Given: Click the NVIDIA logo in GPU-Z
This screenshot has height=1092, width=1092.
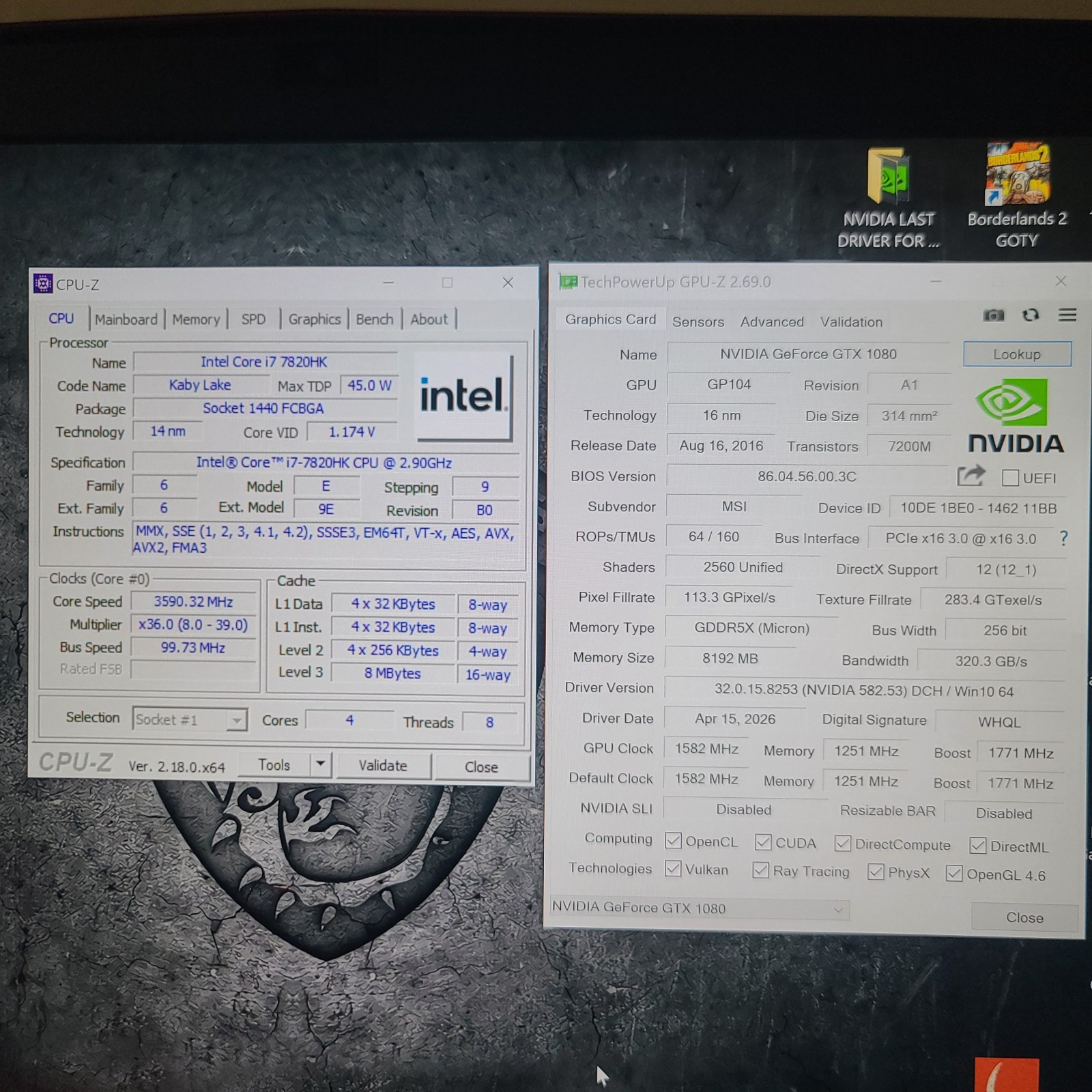Looking at the screenshot, I should (1016, 416).
